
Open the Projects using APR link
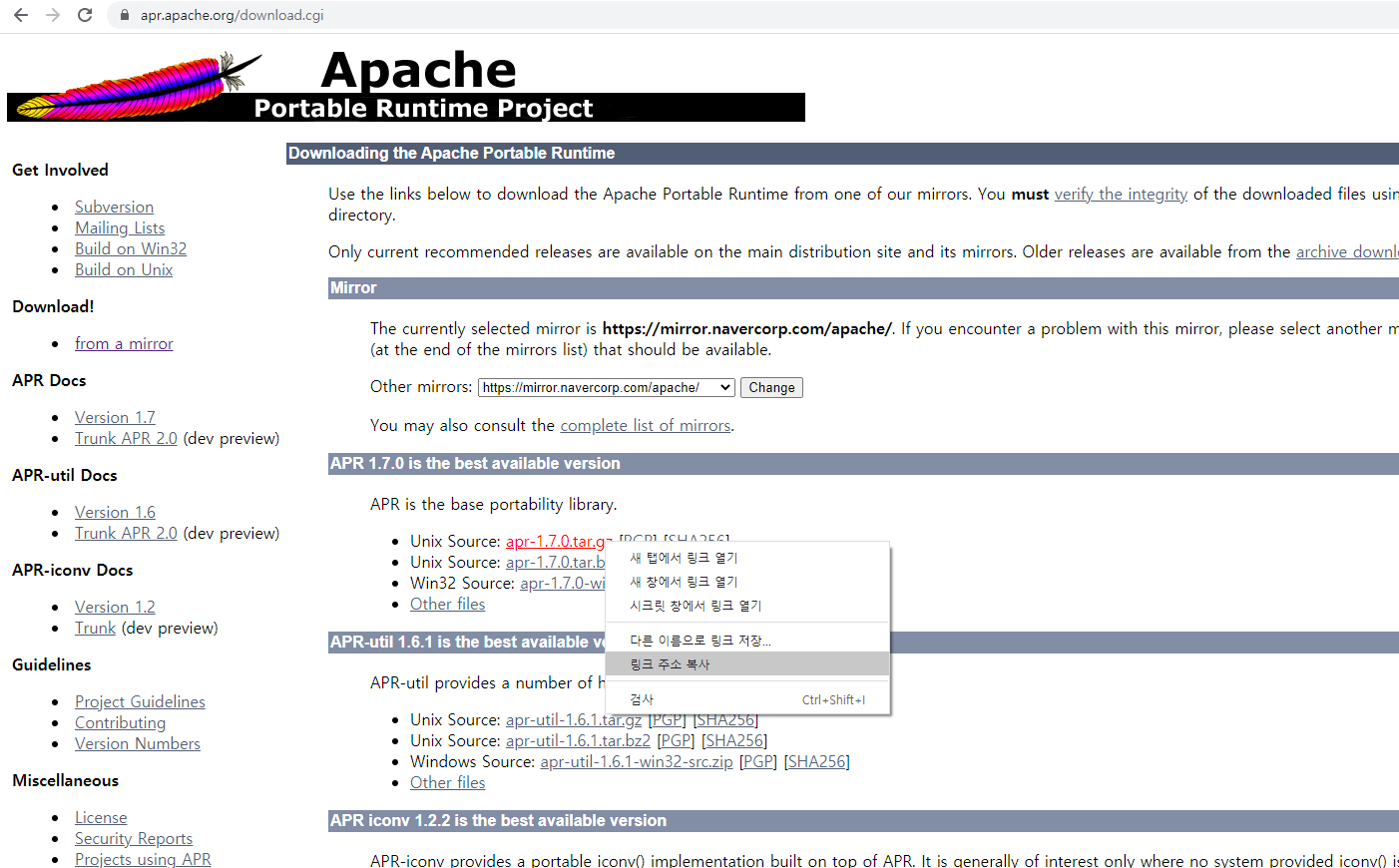[143, 859]
